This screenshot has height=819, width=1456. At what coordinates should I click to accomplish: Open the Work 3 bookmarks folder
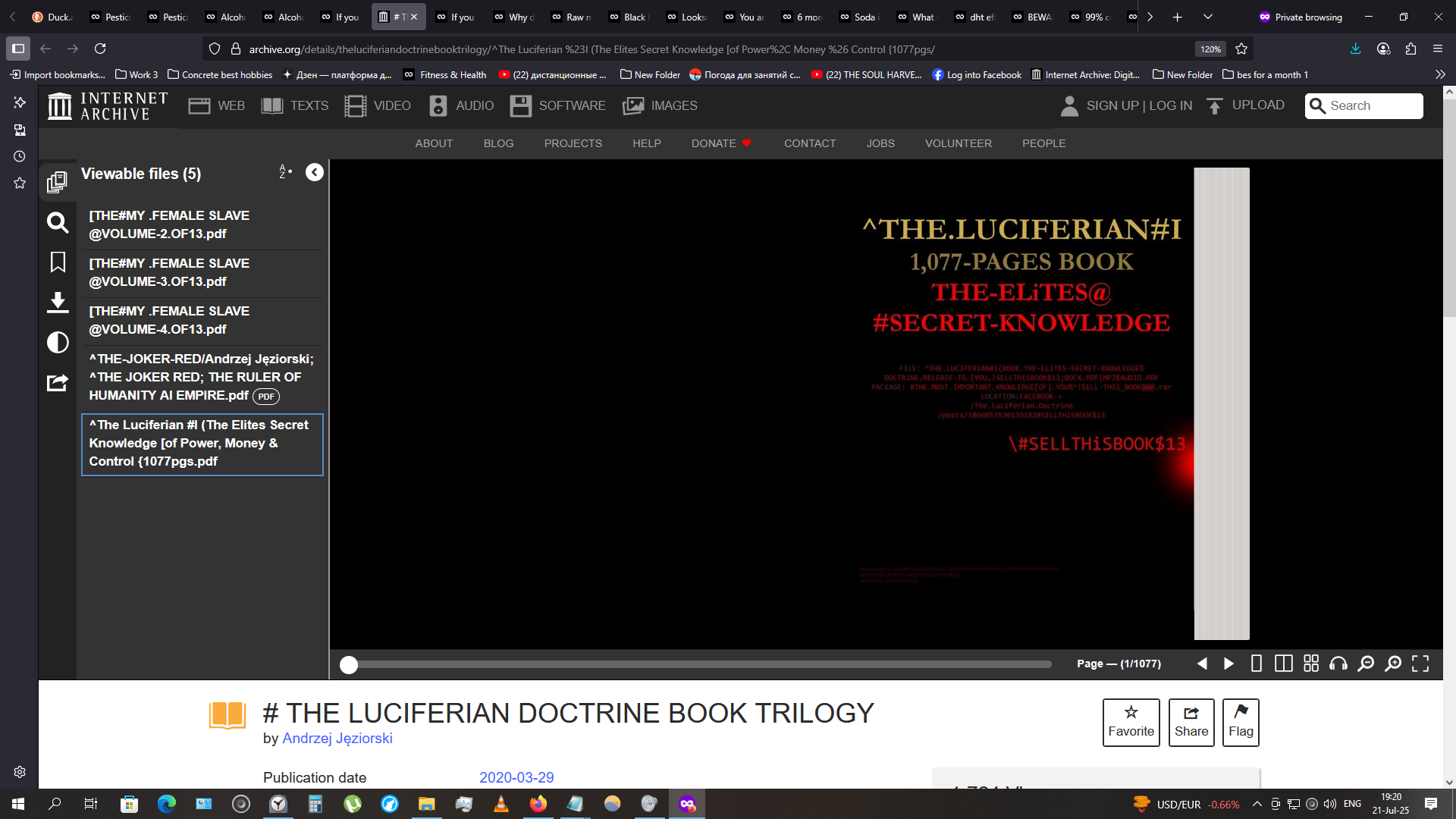click(136, 74)
